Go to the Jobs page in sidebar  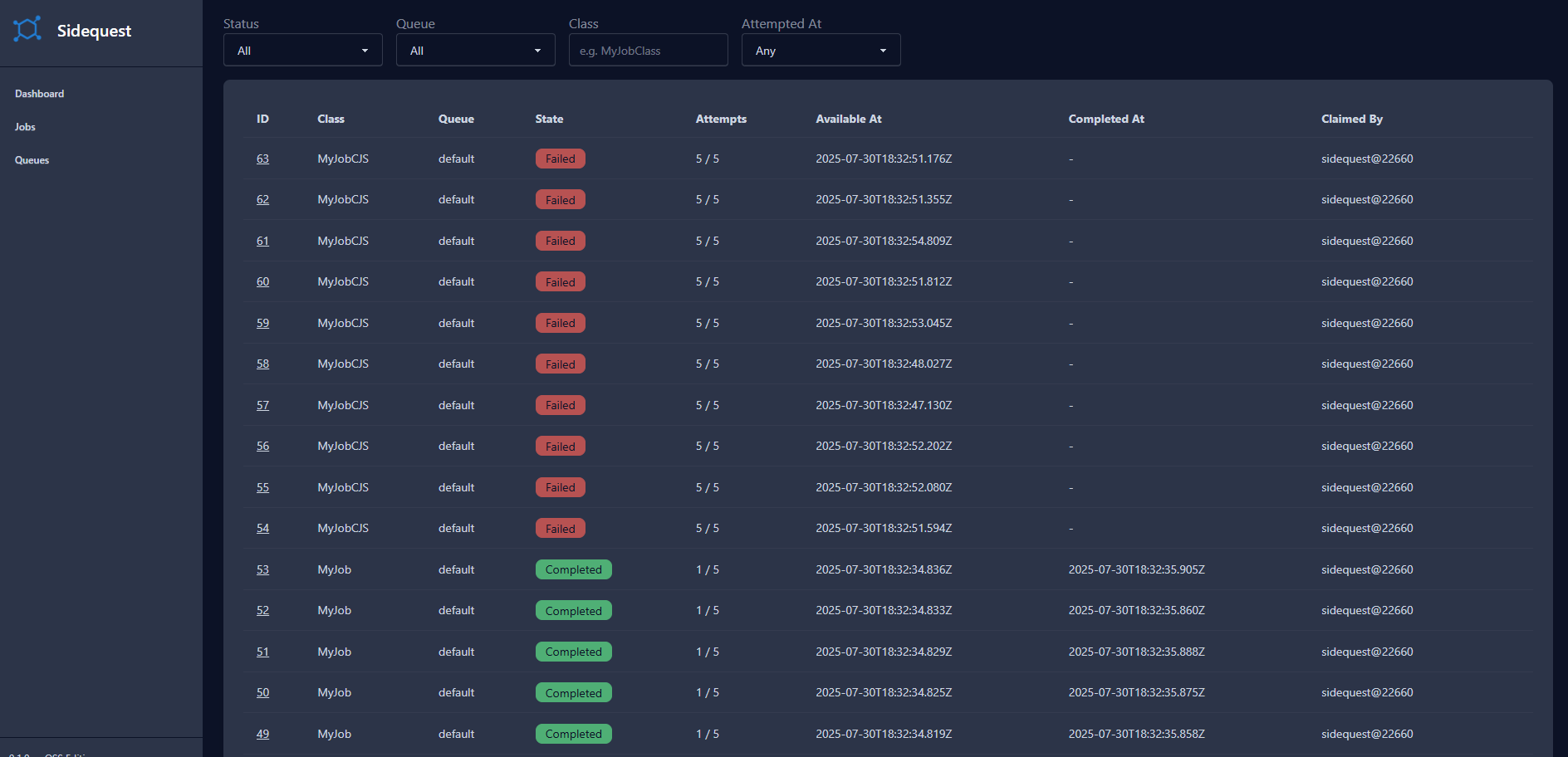point(25,127)
